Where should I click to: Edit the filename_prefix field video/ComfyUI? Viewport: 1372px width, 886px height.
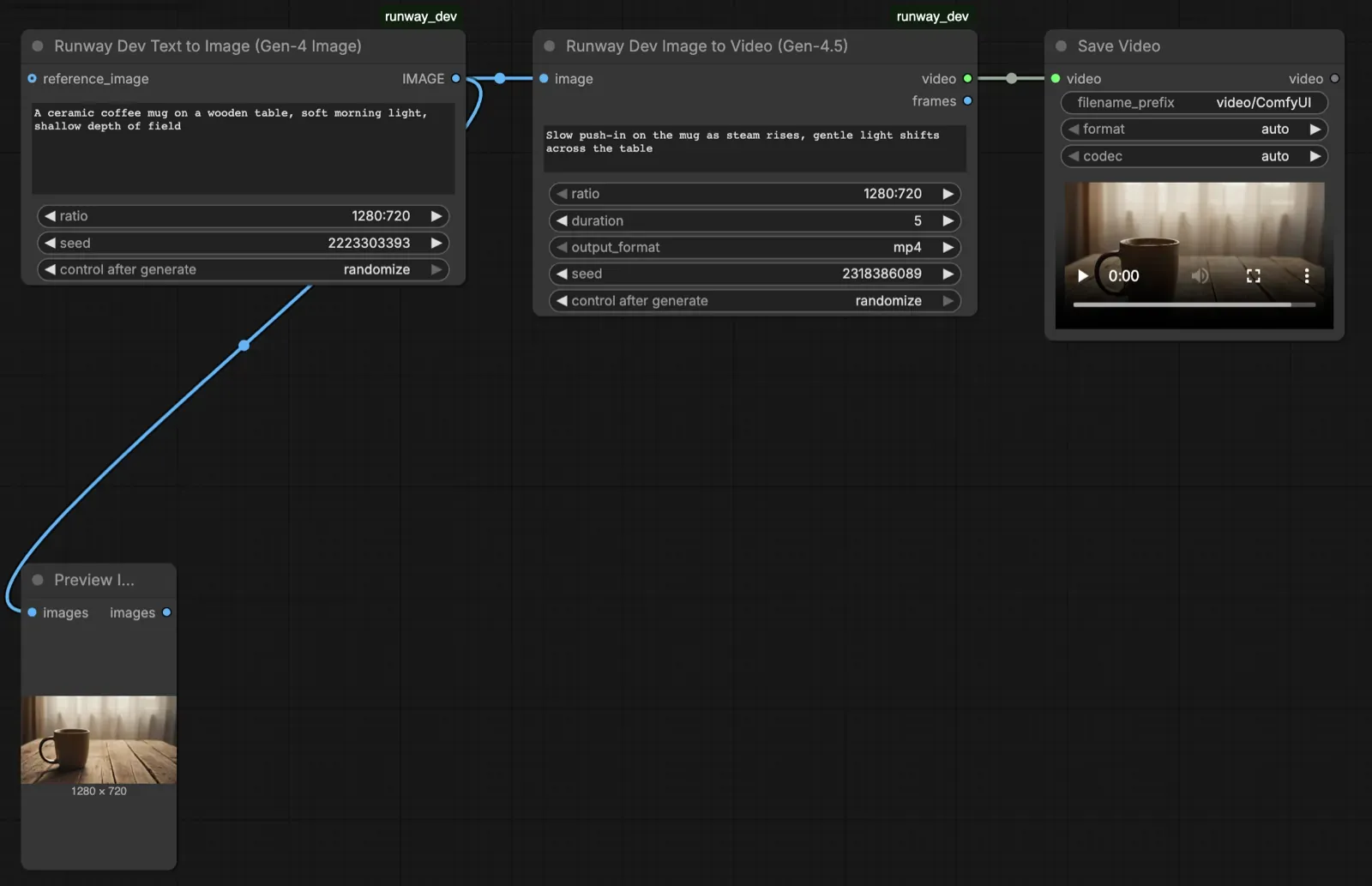1194,103
